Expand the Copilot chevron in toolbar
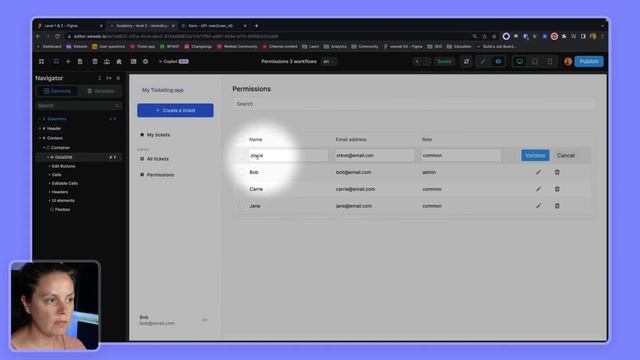This screenshot has height=360, width=640. (x=160, y=61)
